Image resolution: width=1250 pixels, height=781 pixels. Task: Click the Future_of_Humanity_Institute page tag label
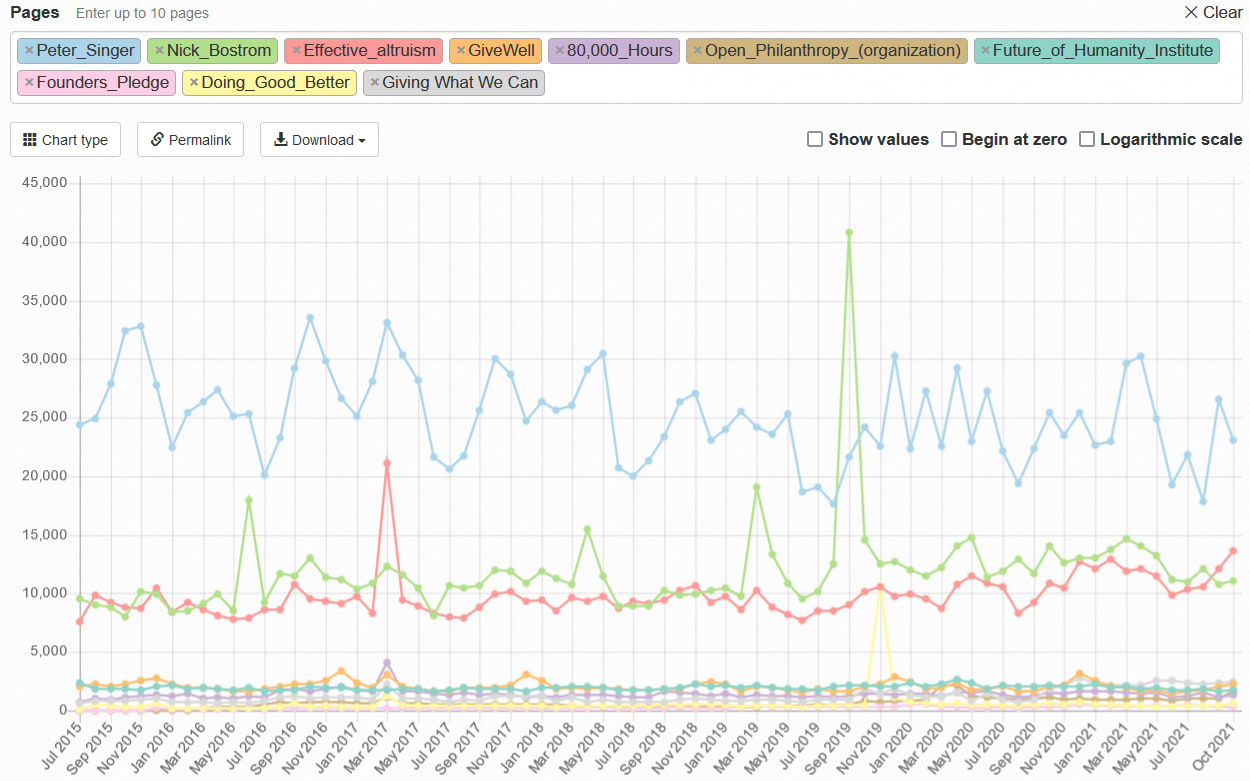tap(1103, 50)
